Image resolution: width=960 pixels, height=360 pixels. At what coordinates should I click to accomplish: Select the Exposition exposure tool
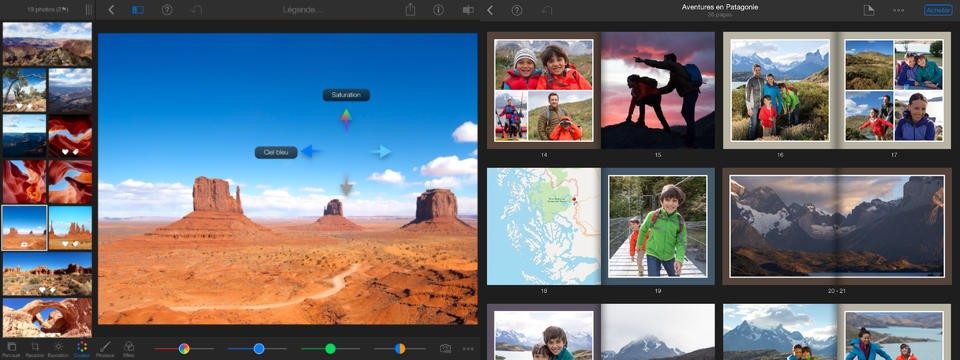(58, 349)
